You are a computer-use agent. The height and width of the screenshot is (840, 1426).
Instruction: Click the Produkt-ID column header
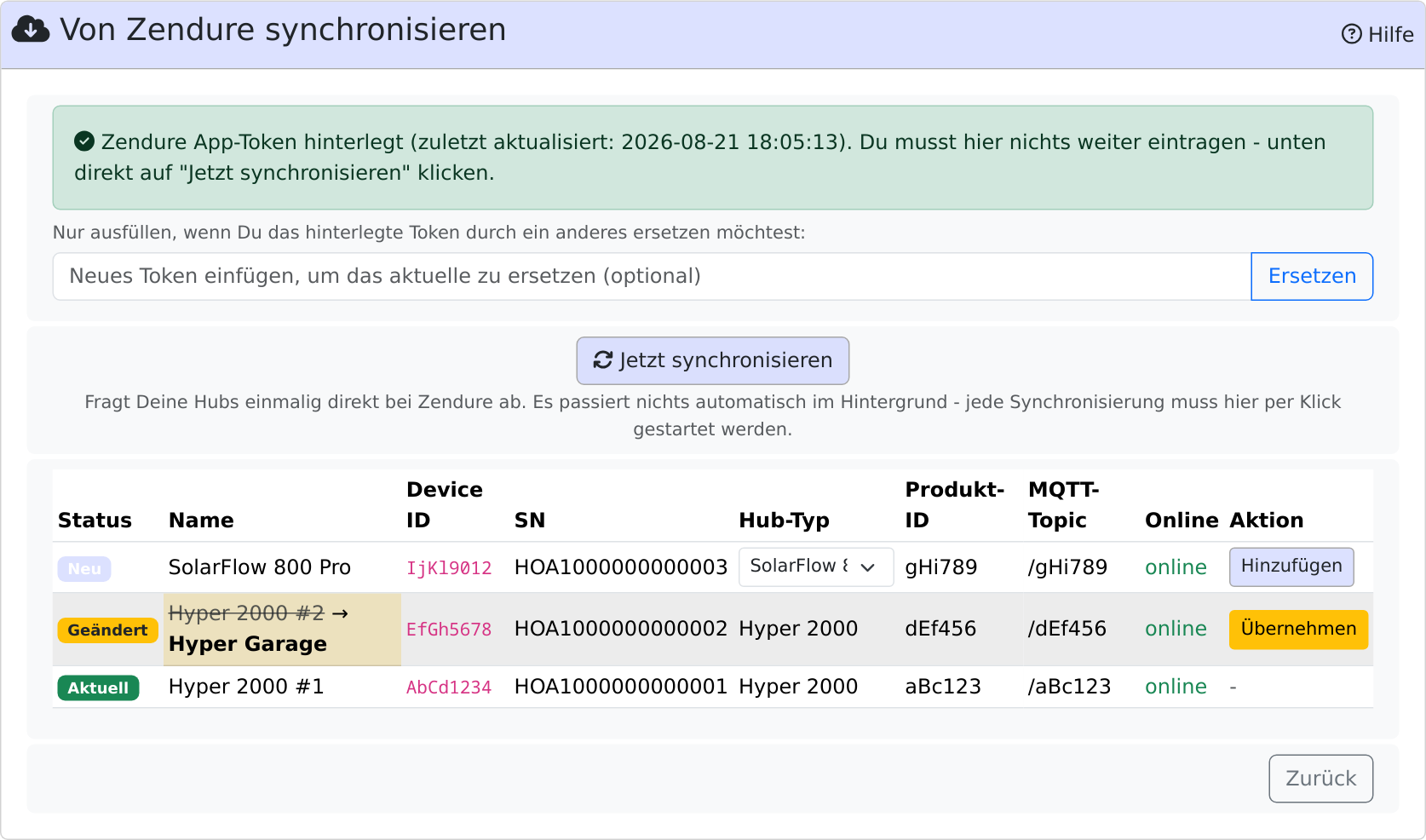[x=955, y=505]
